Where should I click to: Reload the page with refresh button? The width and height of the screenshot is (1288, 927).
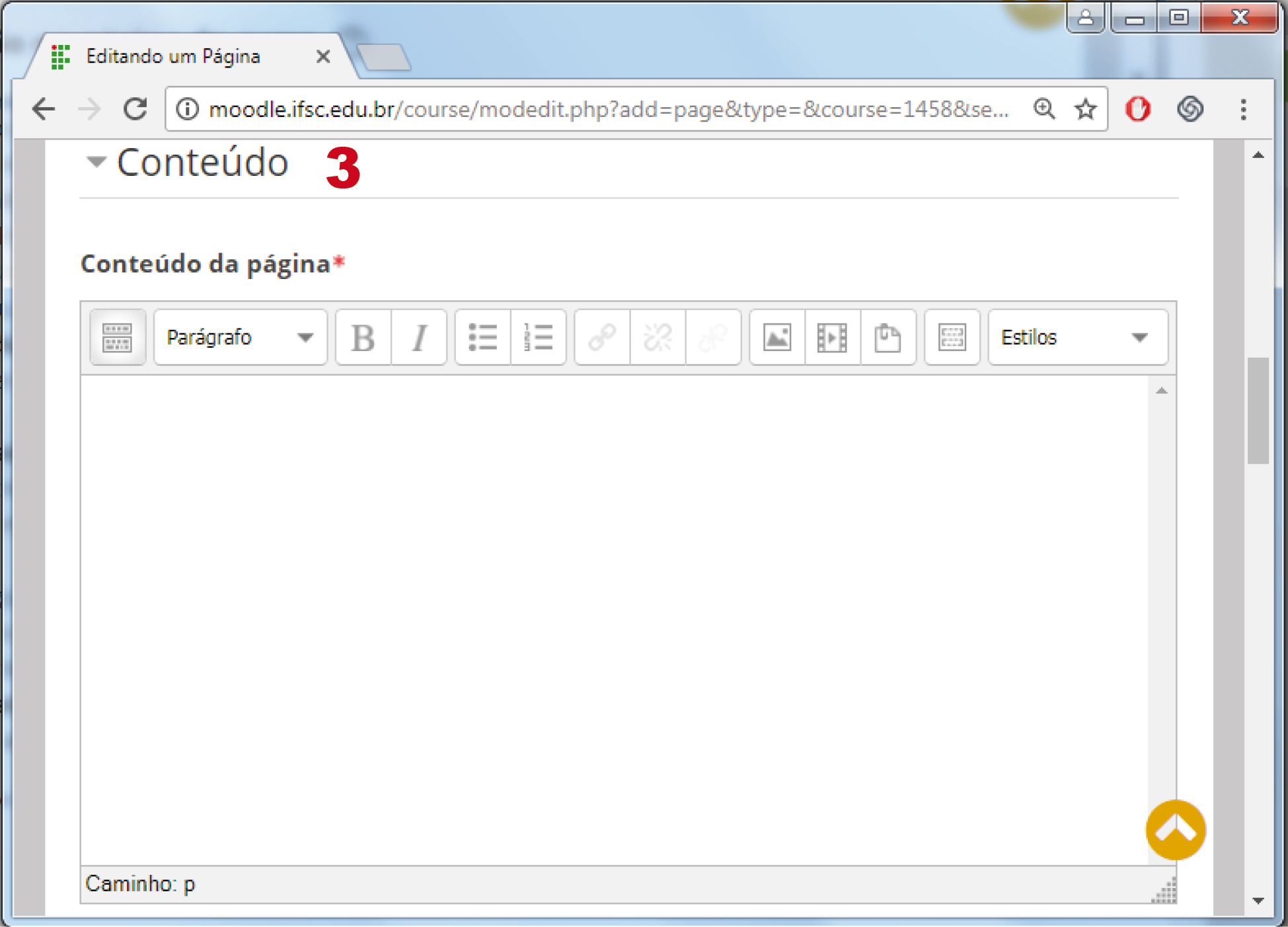[x=135, y=109]
